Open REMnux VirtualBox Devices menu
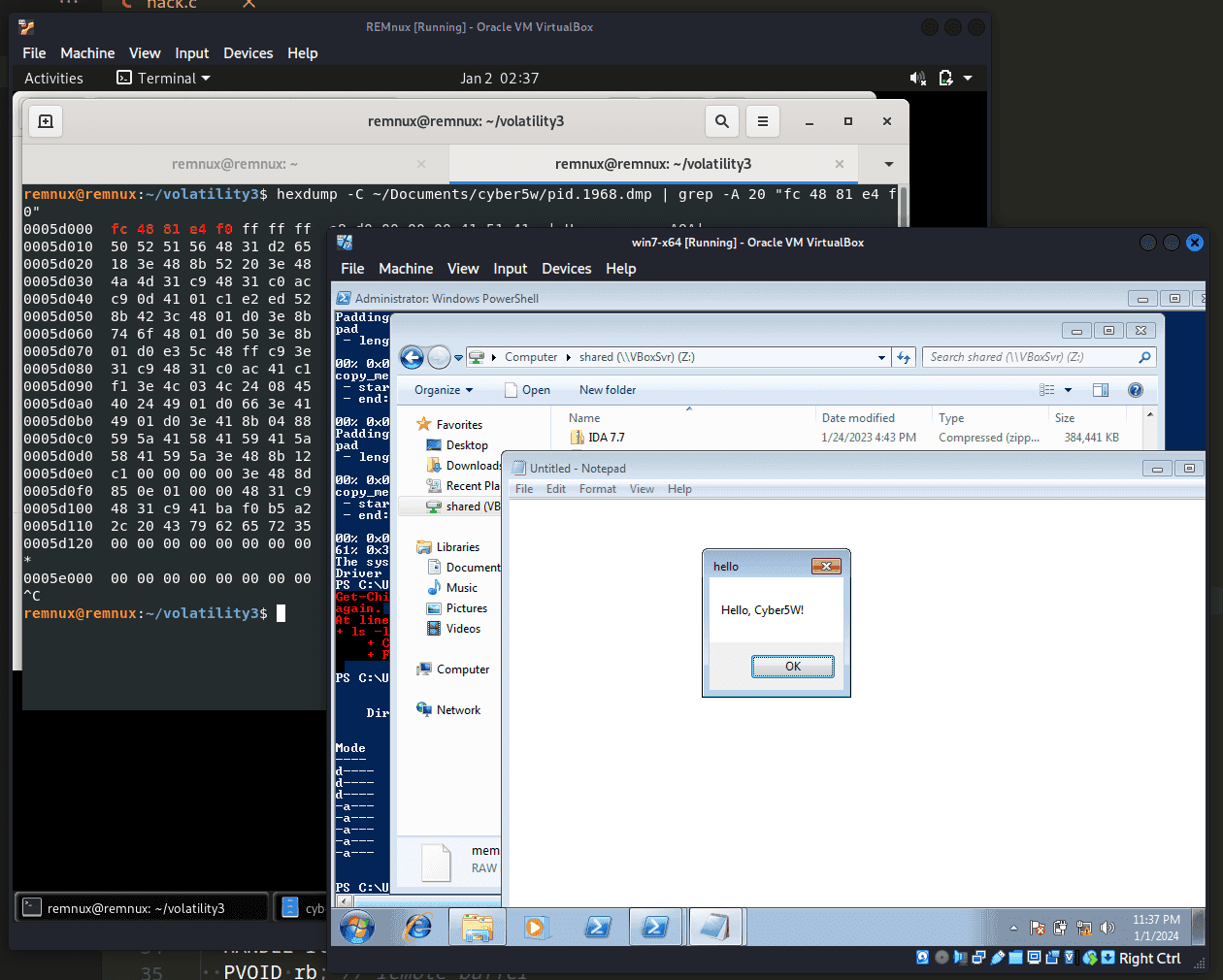The height and width of the screenshot is (980, 1223). pos(248,53)
